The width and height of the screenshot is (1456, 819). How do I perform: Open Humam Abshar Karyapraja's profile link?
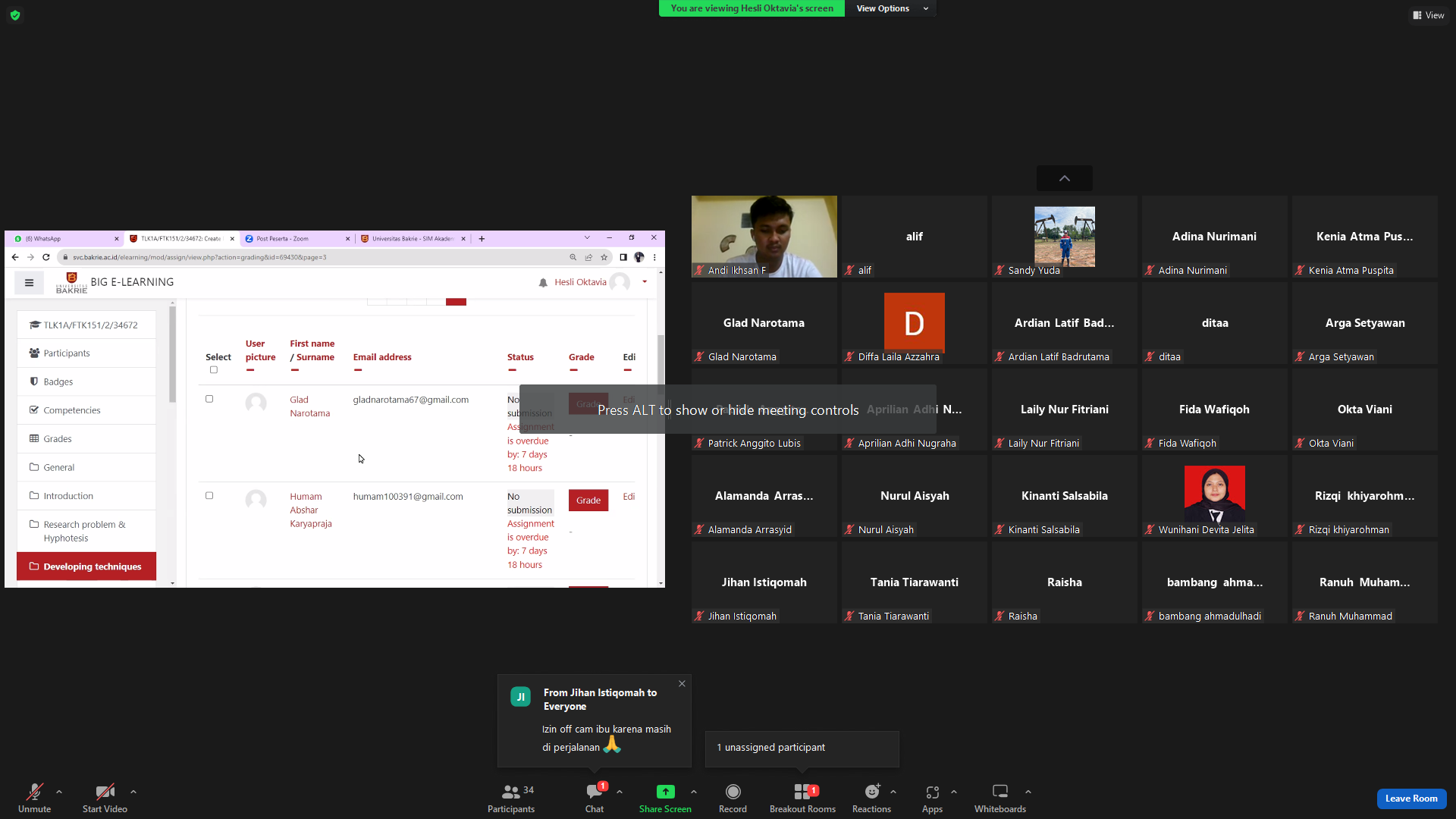(x=311, y=510)
